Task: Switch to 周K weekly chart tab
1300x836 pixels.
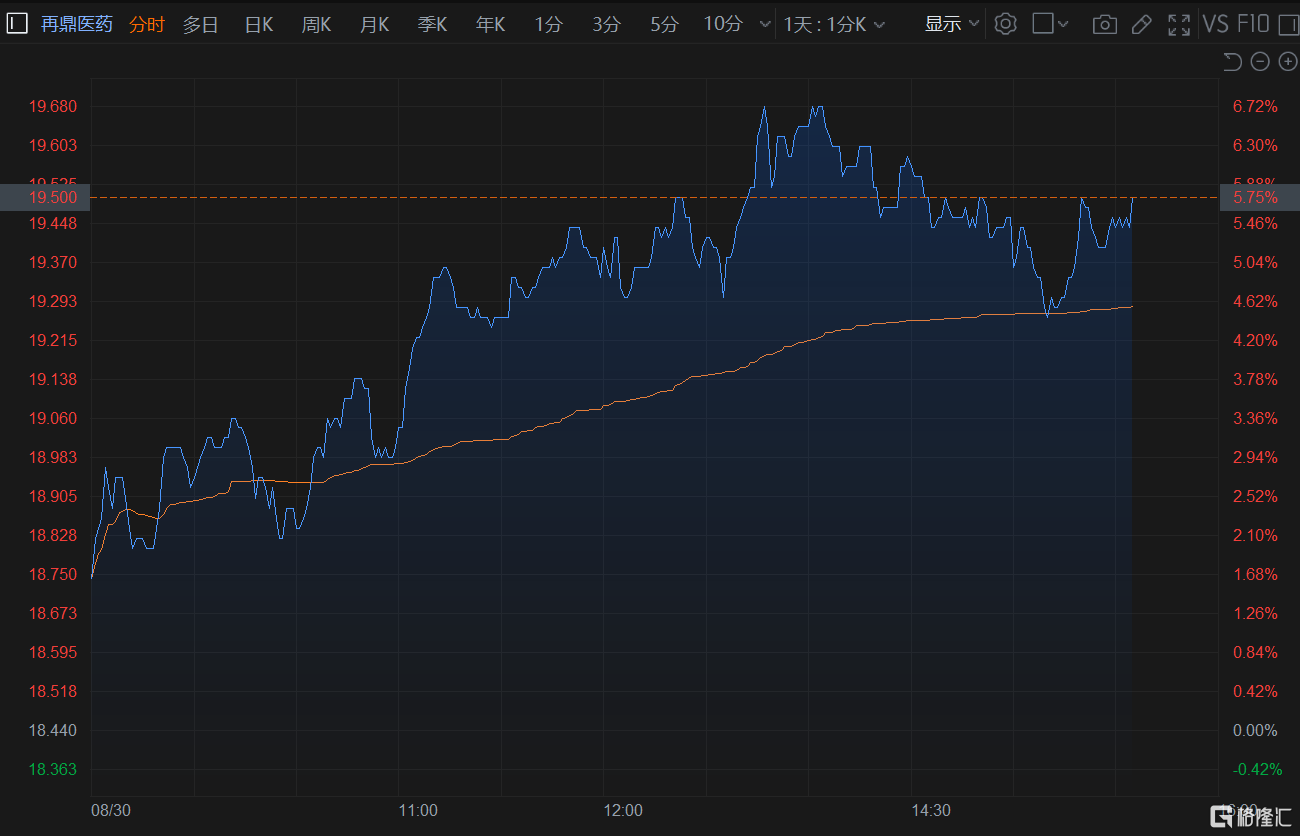Action: point(317,24)
